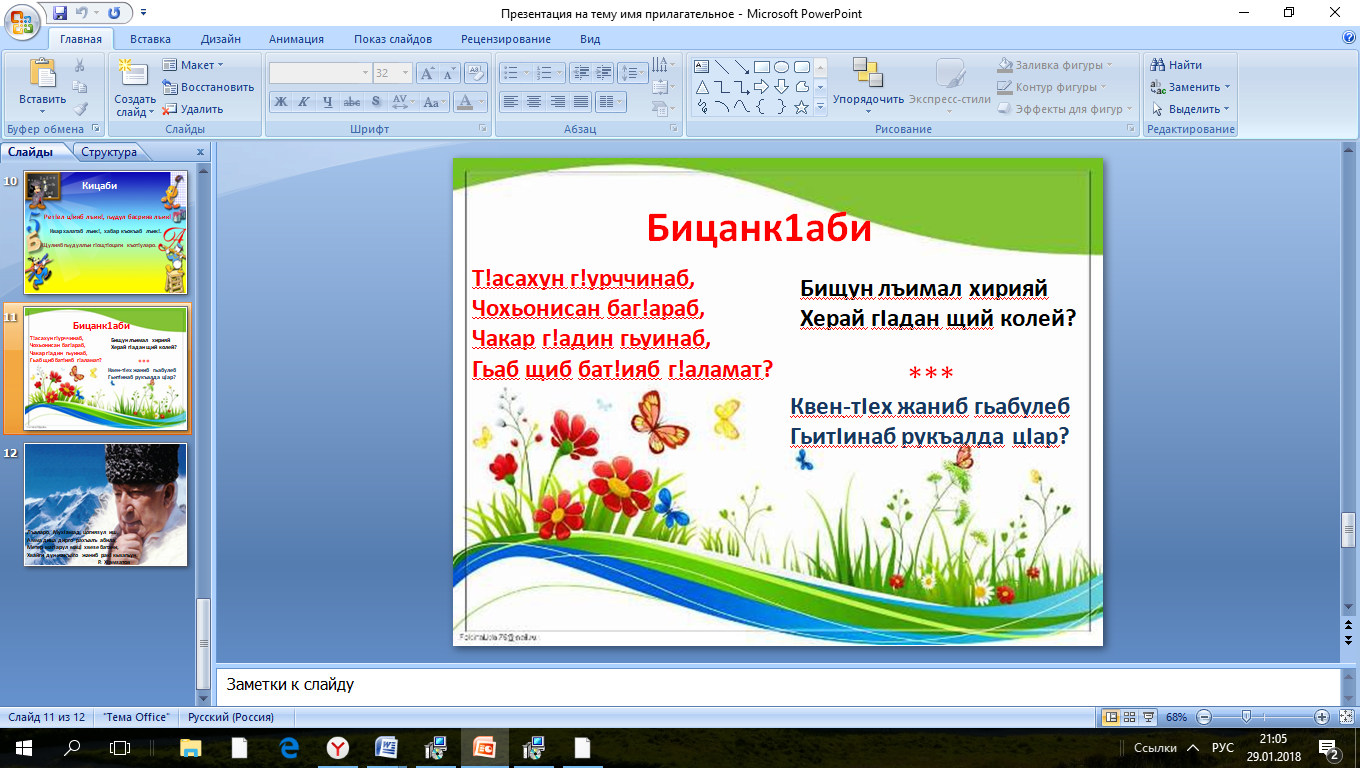Center the paragraph text
1360x768 pixels.
(x=534, y=101)
